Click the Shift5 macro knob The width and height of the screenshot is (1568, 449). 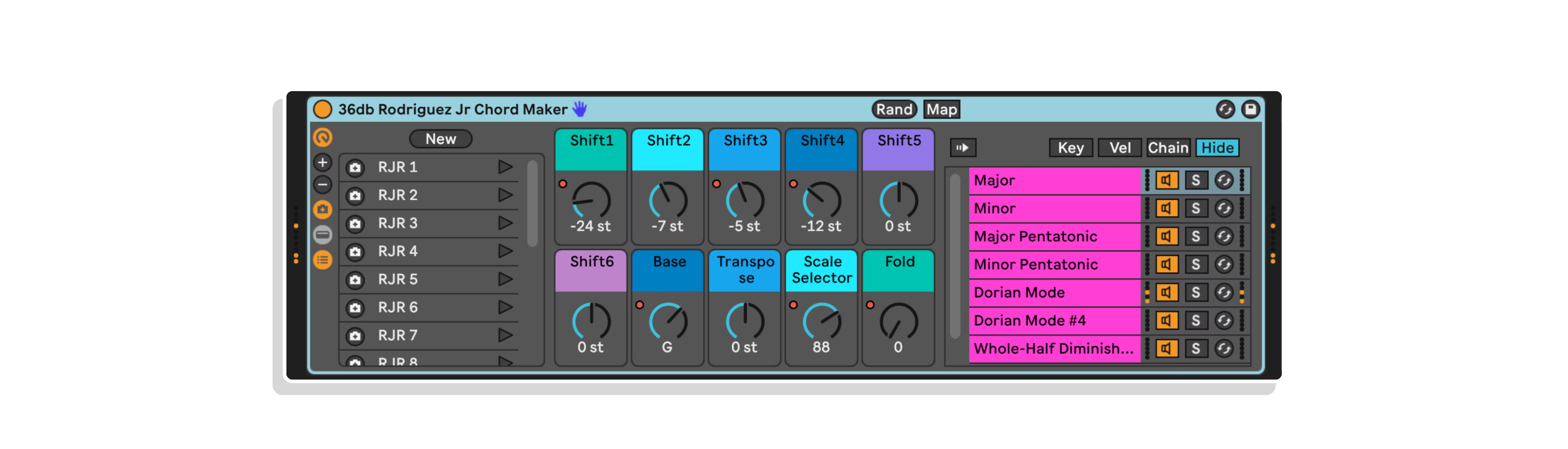tap(898, 200)
